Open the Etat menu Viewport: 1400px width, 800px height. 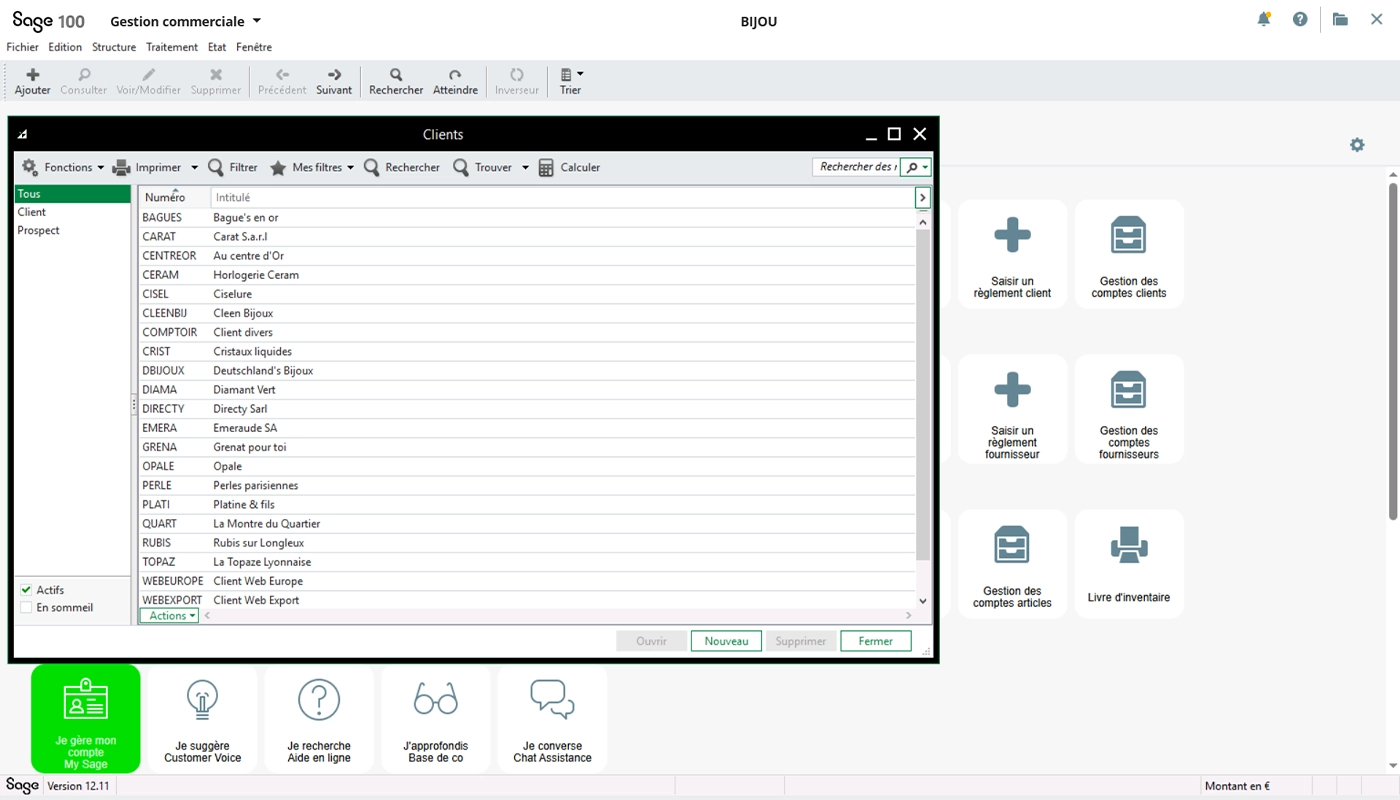pyautogui.click(x=217, y=47)
